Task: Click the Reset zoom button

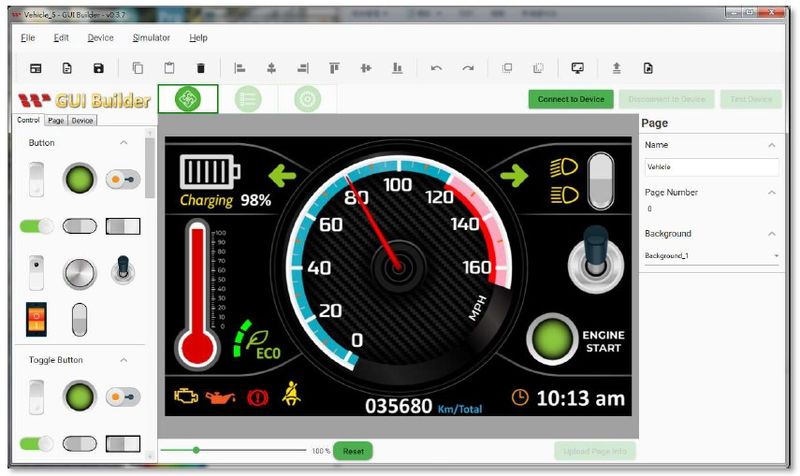Action: tap(353, 451)
